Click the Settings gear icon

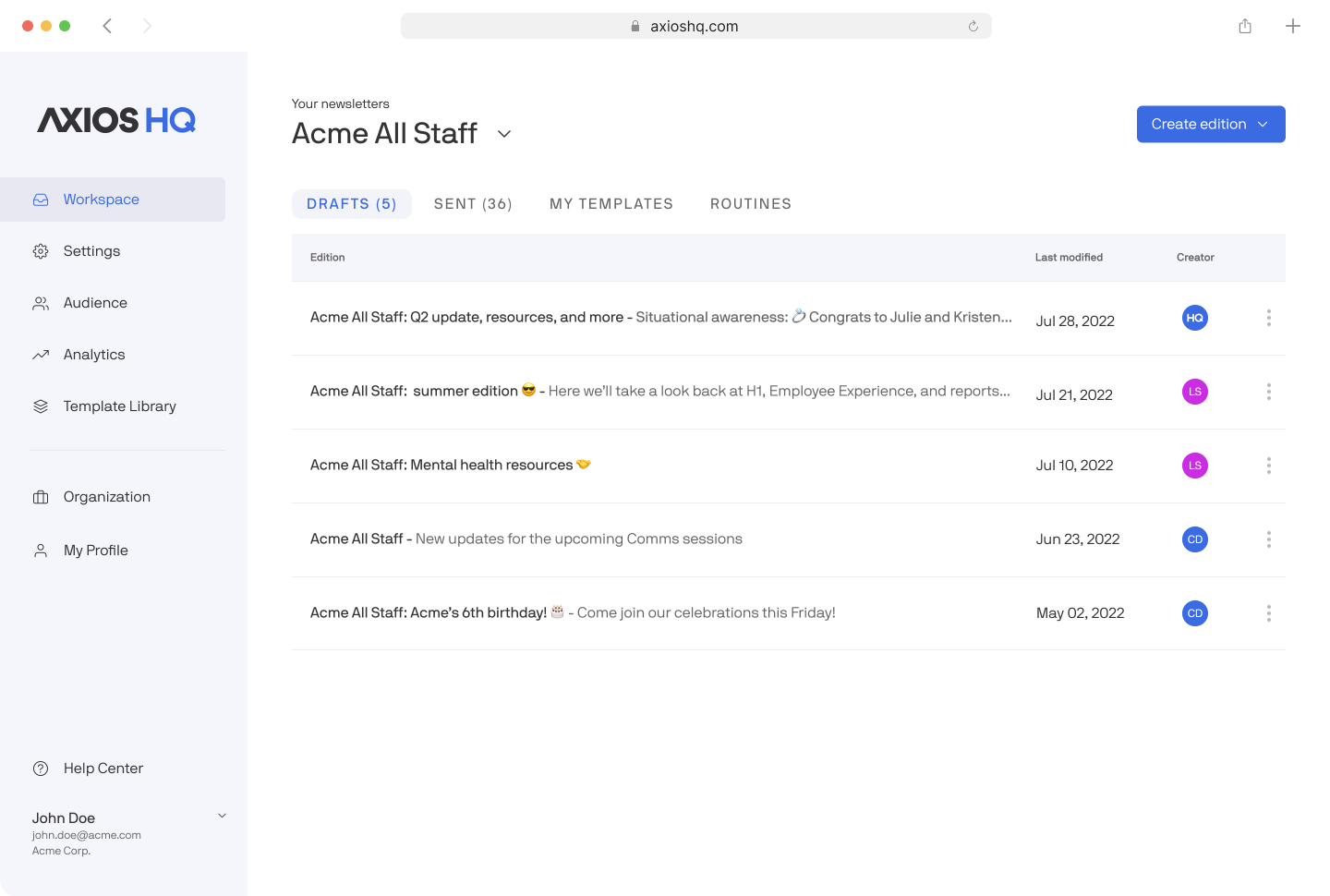[x=41, y=251]
